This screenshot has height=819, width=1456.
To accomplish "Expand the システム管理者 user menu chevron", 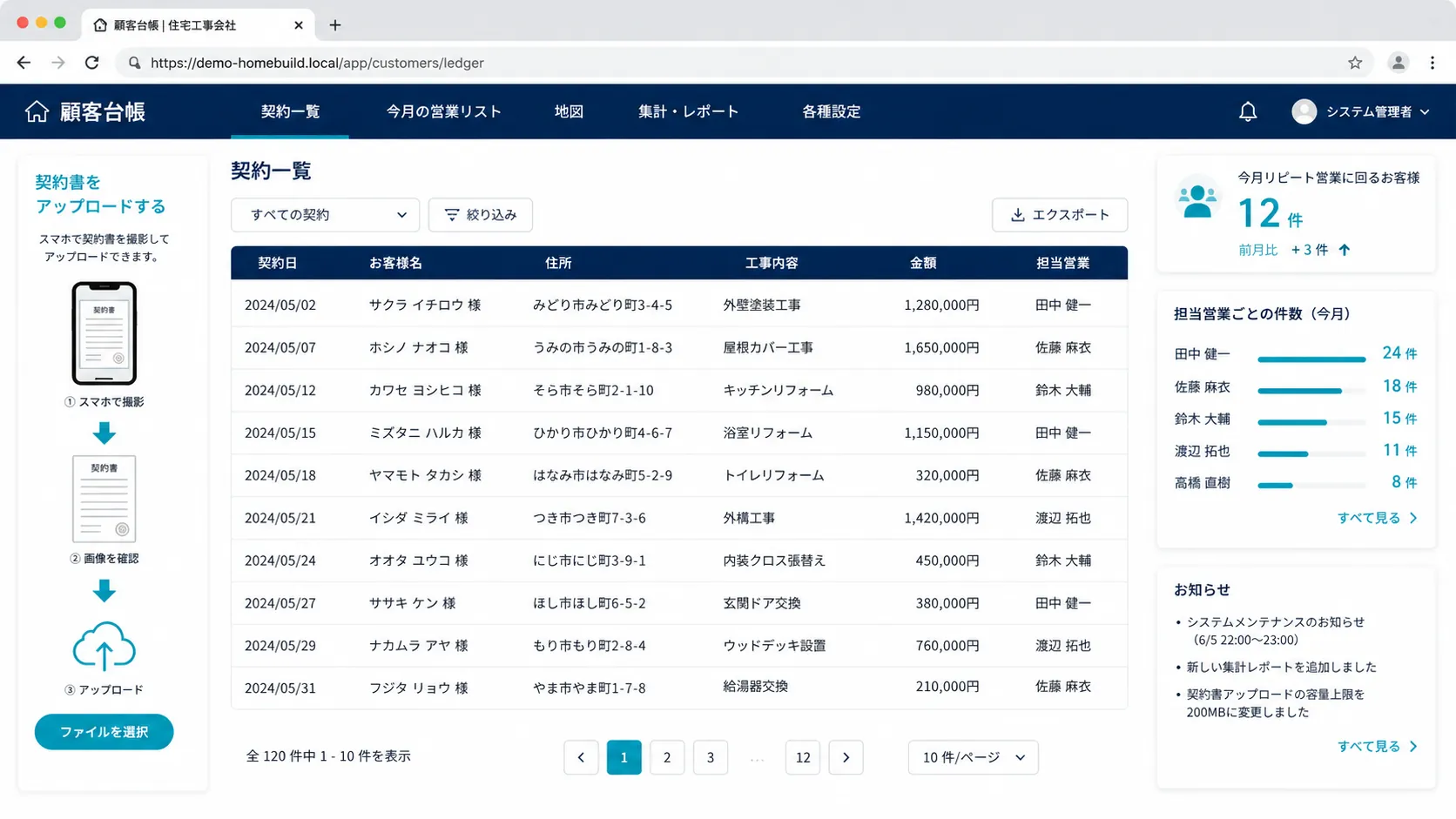I will (1425, 111).
